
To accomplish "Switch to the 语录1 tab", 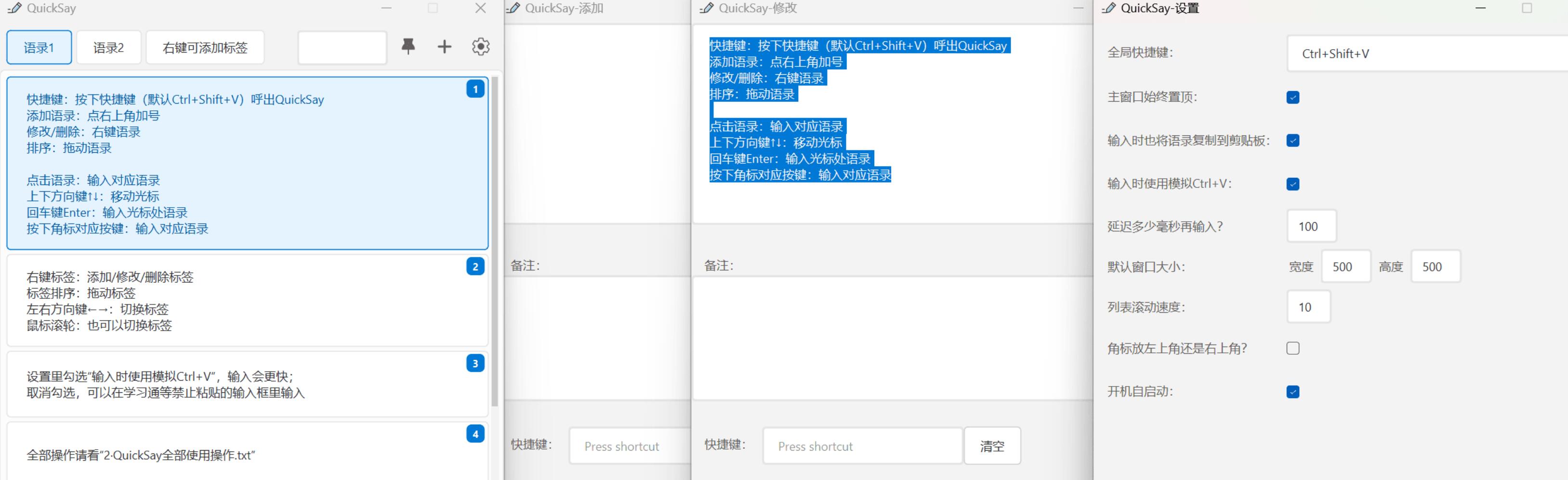I will [x=39, y=48].
